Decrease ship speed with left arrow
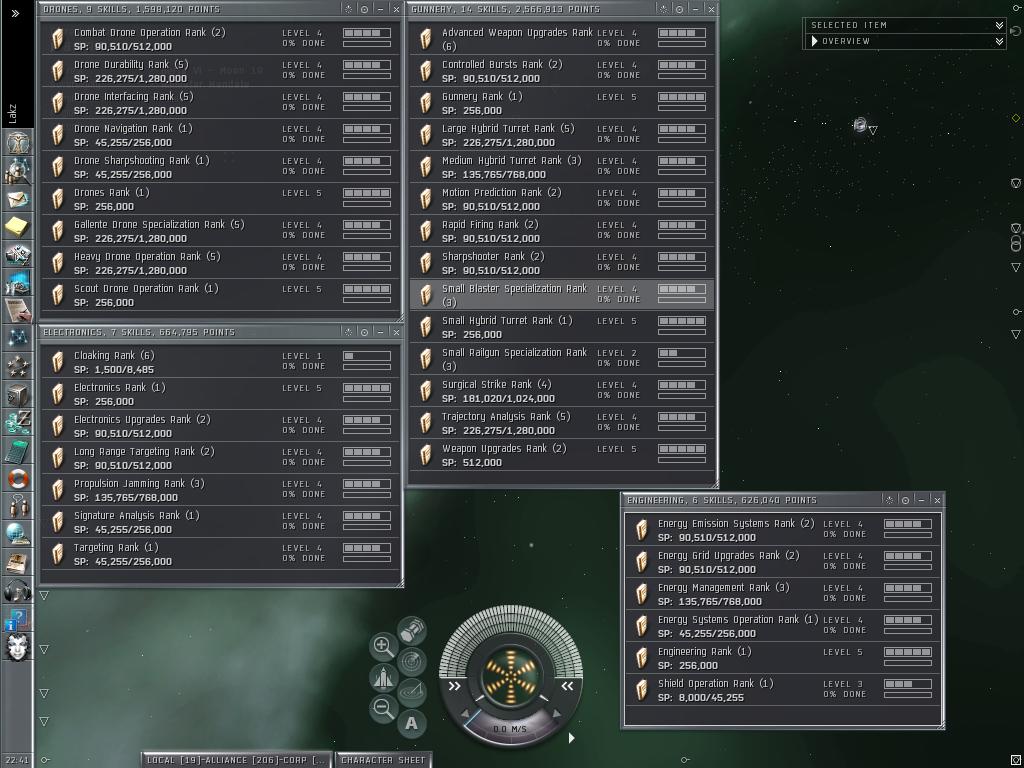Viewport: 1024px width, 768px height. (466, 714)
